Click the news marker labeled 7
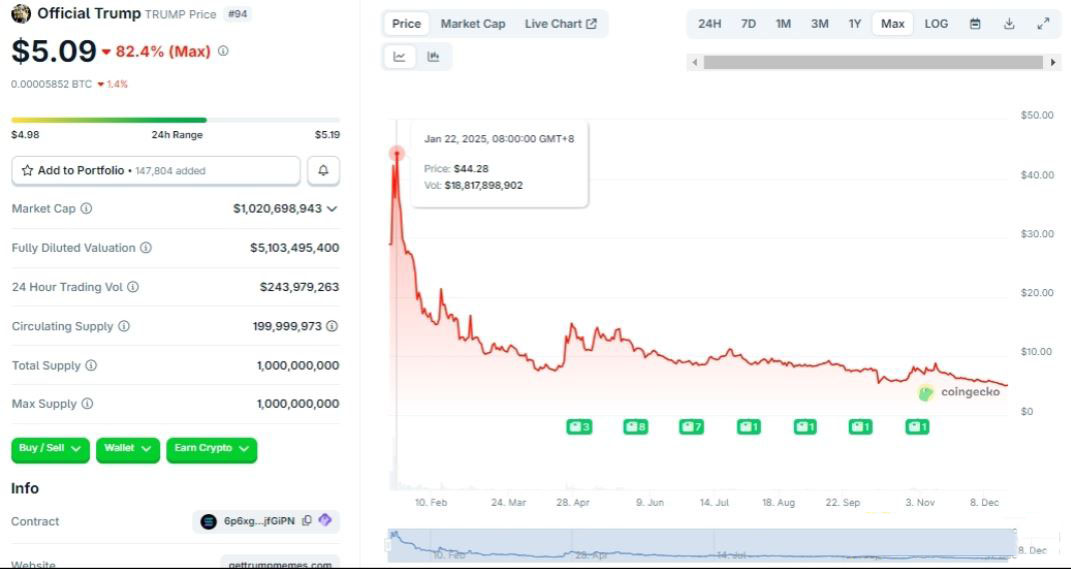The width and height of the screenshot is (1071, 569). pyautogui.click(x=691, y=427)
